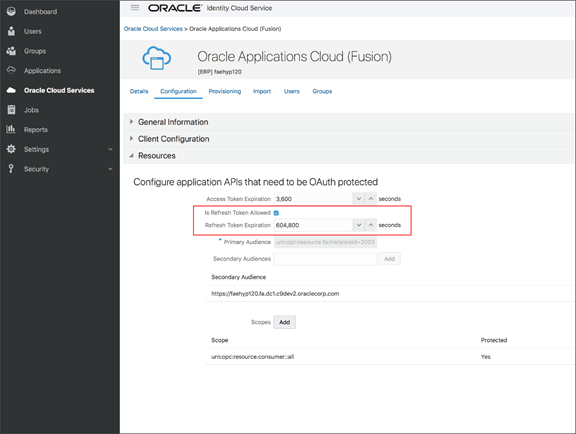
Task: Click the Settings gear icon in the sidebar
Action: [x=11, y=149]
